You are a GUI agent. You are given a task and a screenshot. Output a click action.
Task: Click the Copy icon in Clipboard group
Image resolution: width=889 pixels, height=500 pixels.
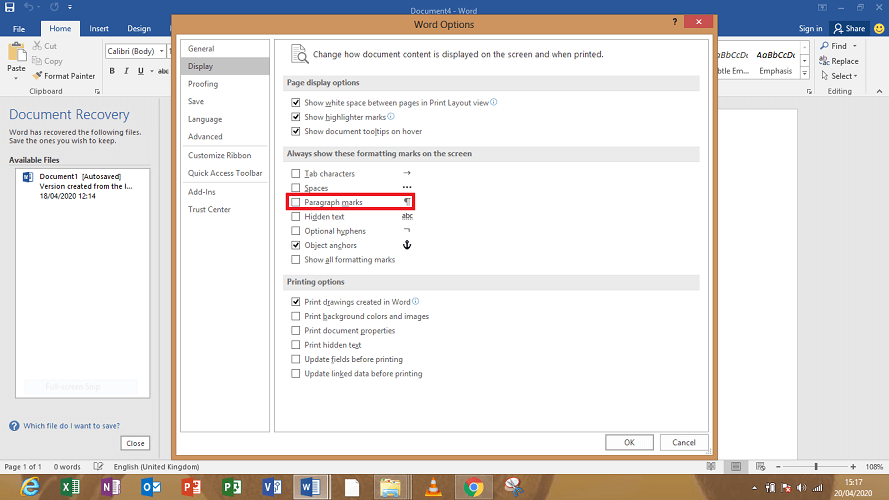point(37,61)
